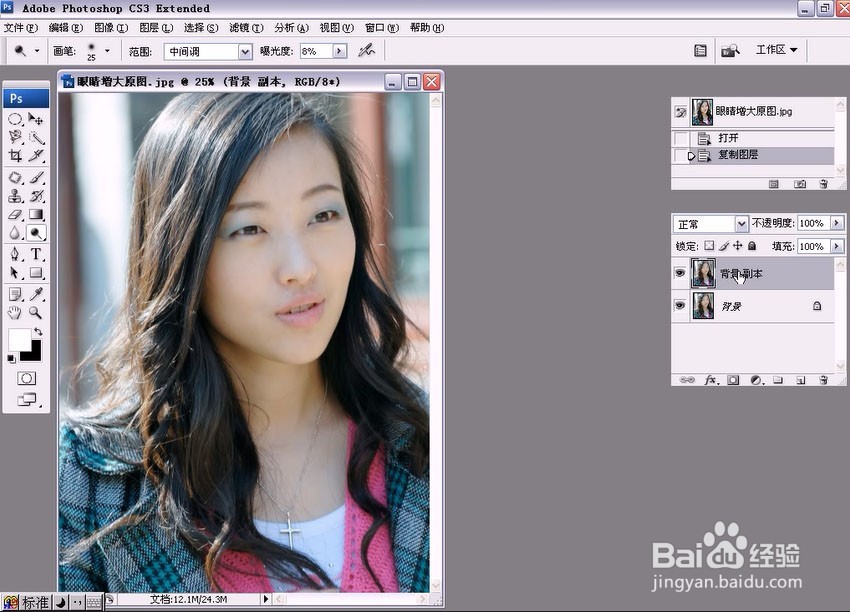Toggle lock position

pyautogui.click(x=738, y=246)
